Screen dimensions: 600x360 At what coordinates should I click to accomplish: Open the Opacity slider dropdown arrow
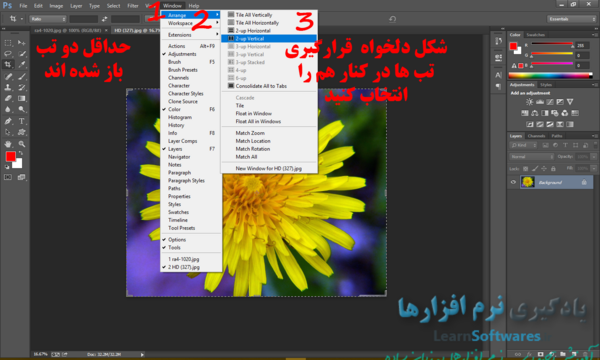pos(593,156)
